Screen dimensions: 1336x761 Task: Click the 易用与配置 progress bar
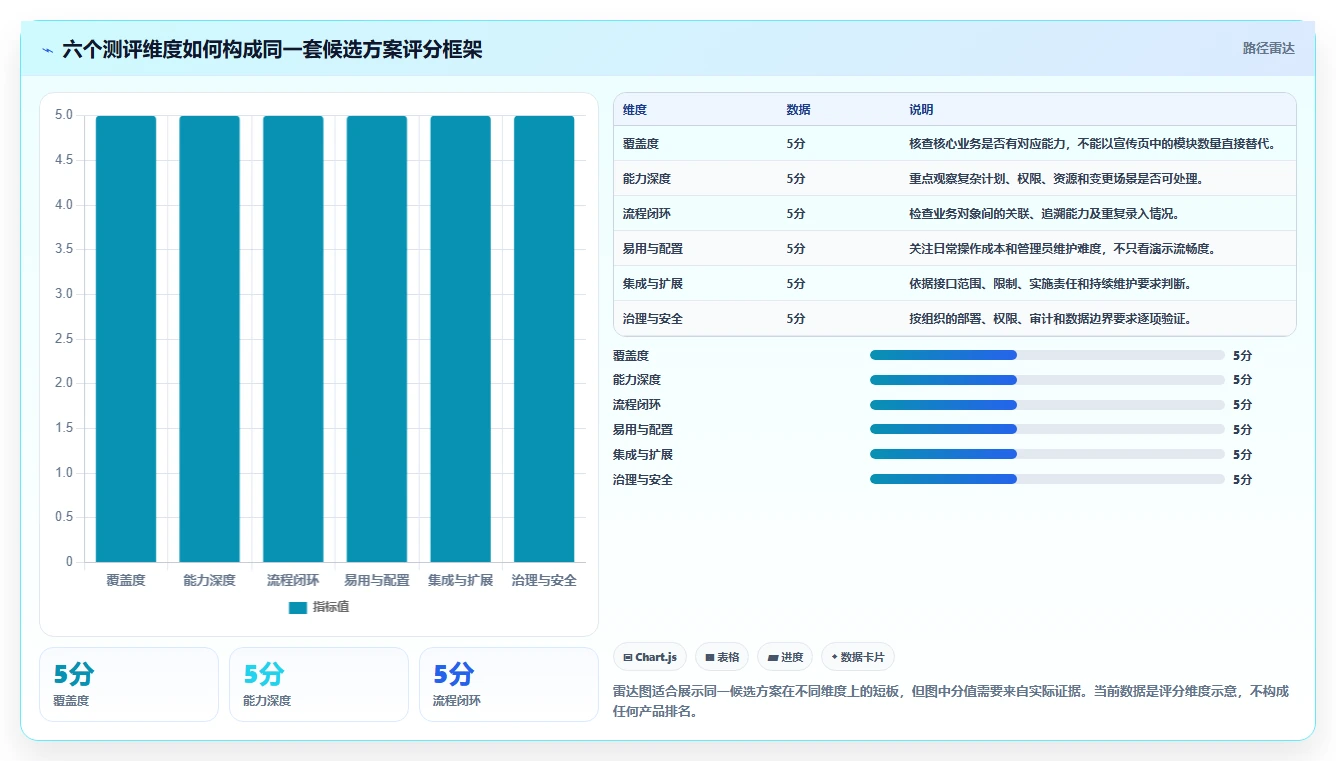point(1047,430)
